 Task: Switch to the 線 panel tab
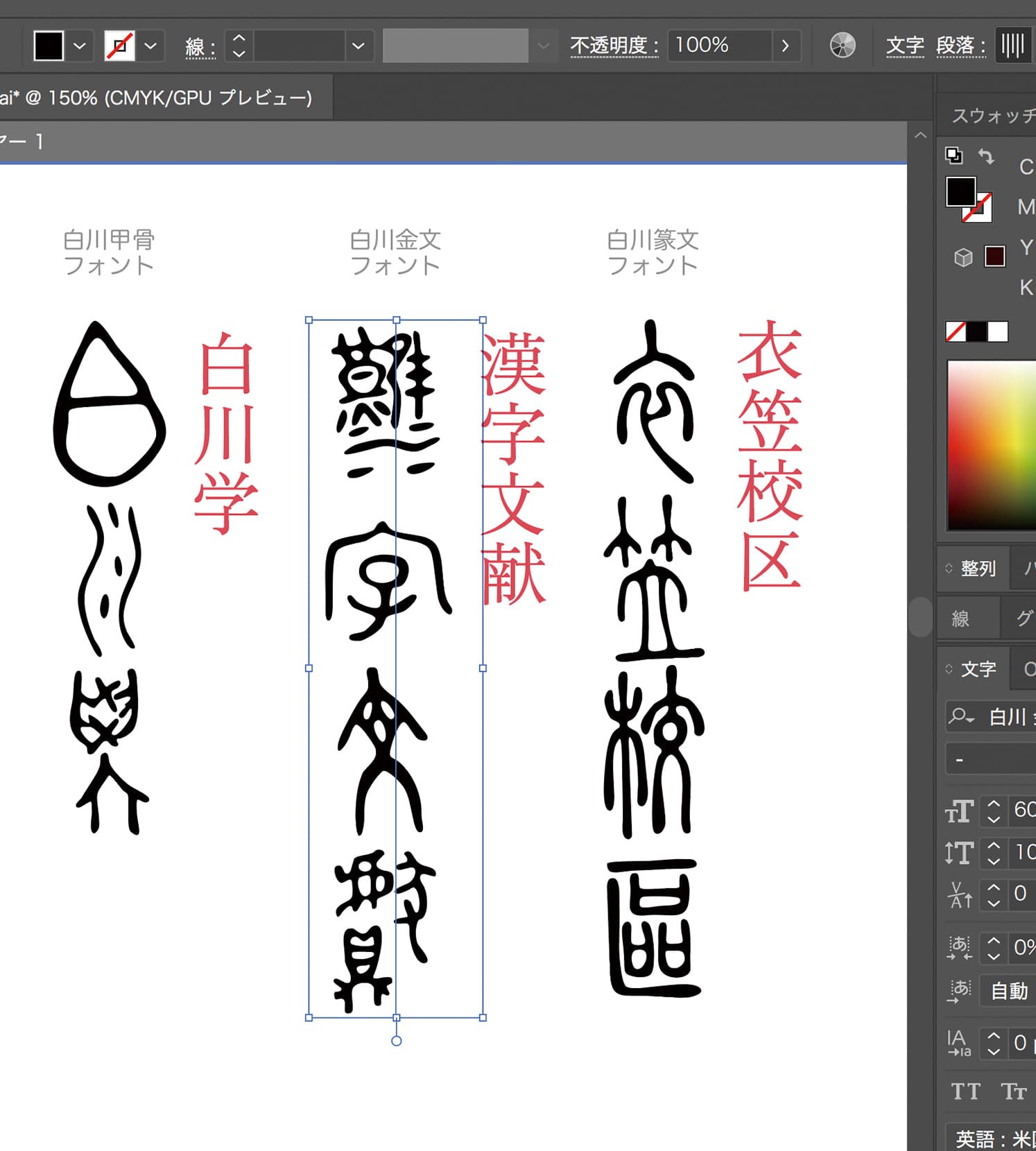click(x=960, y=618)
